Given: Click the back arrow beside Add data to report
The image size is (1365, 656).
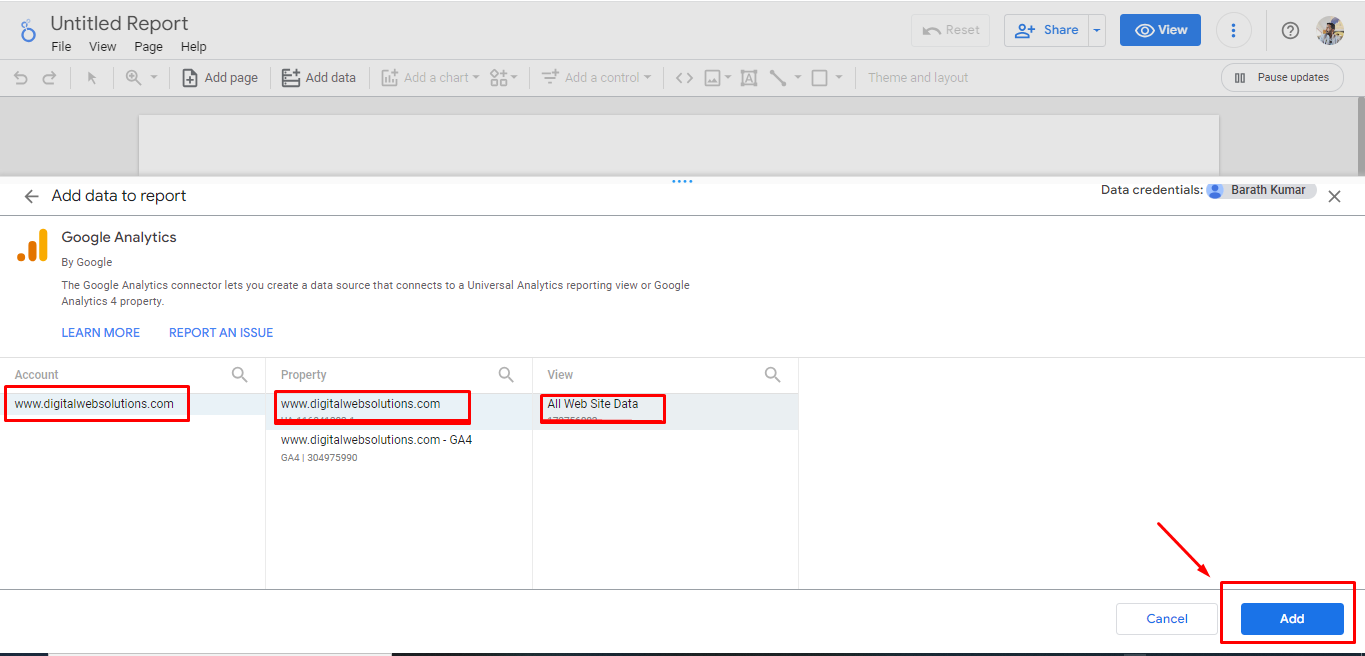Looking at the screenshot, I should [x=32, y=196].
